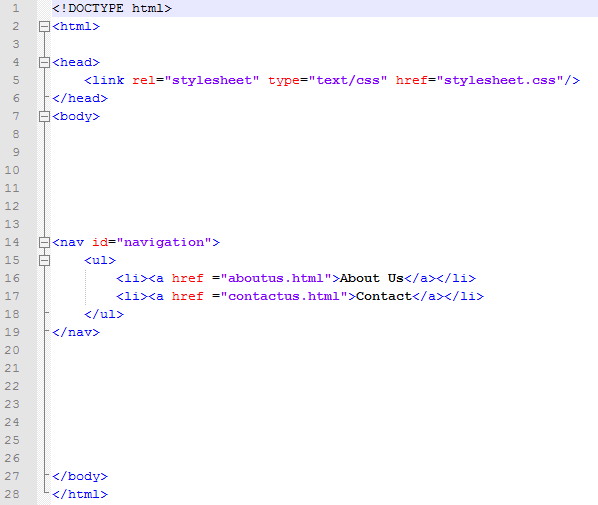Click the text/css type attribute value

(348, 80)
